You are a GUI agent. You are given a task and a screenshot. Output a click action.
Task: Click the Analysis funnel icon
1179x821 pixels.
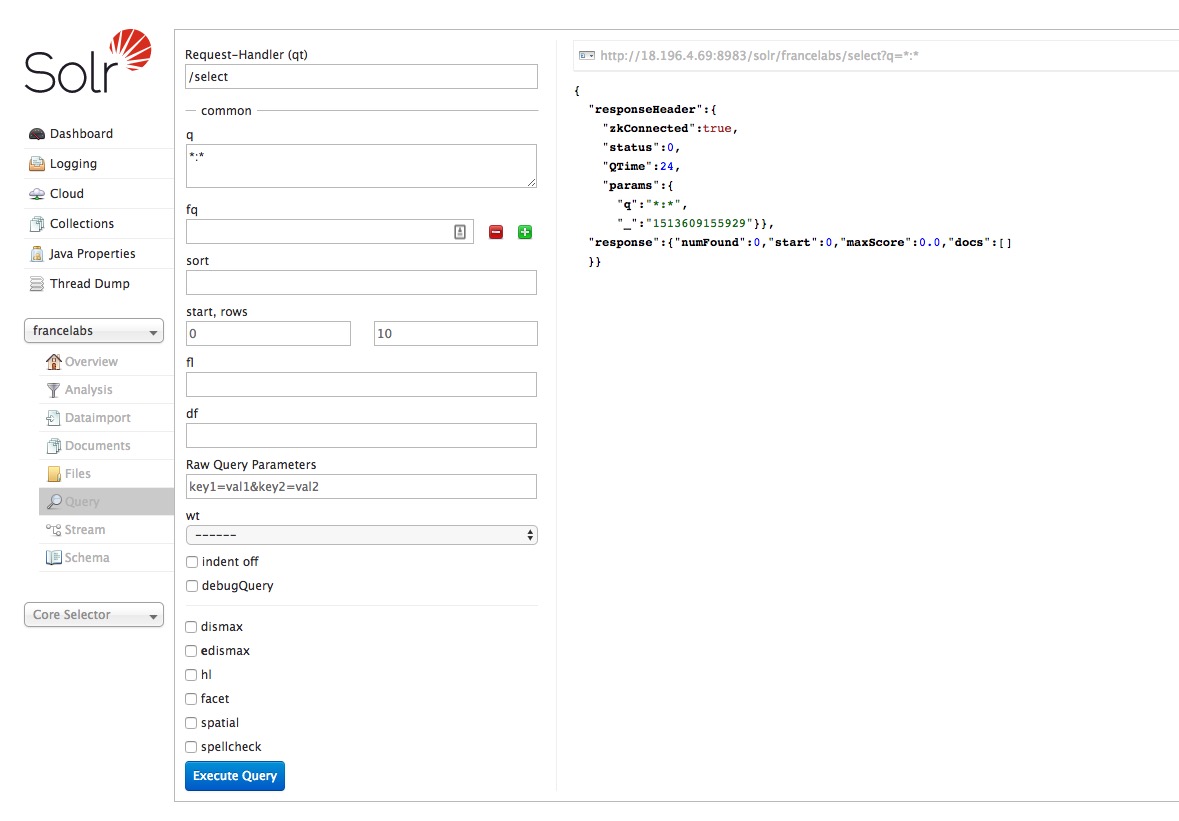coord(53,389)
